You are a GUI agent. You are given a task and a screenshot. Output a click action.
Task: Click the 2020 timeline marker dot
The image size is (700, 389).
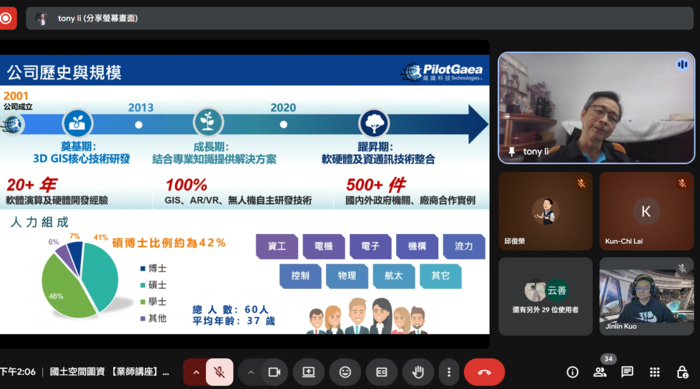(x=283, y=125)
